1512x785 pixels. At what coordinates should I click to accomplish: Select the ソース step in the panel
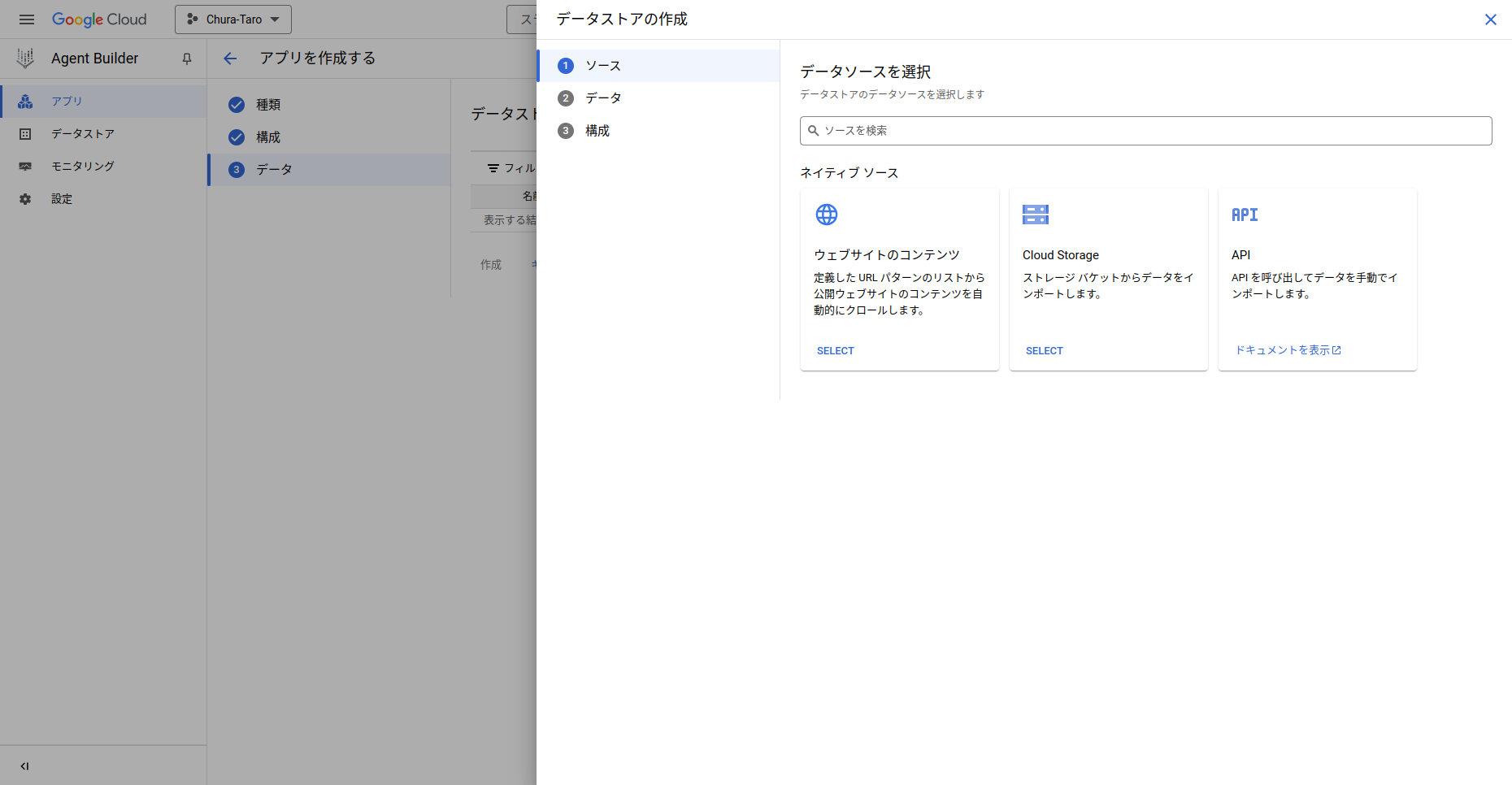click(x=658, y=66)
